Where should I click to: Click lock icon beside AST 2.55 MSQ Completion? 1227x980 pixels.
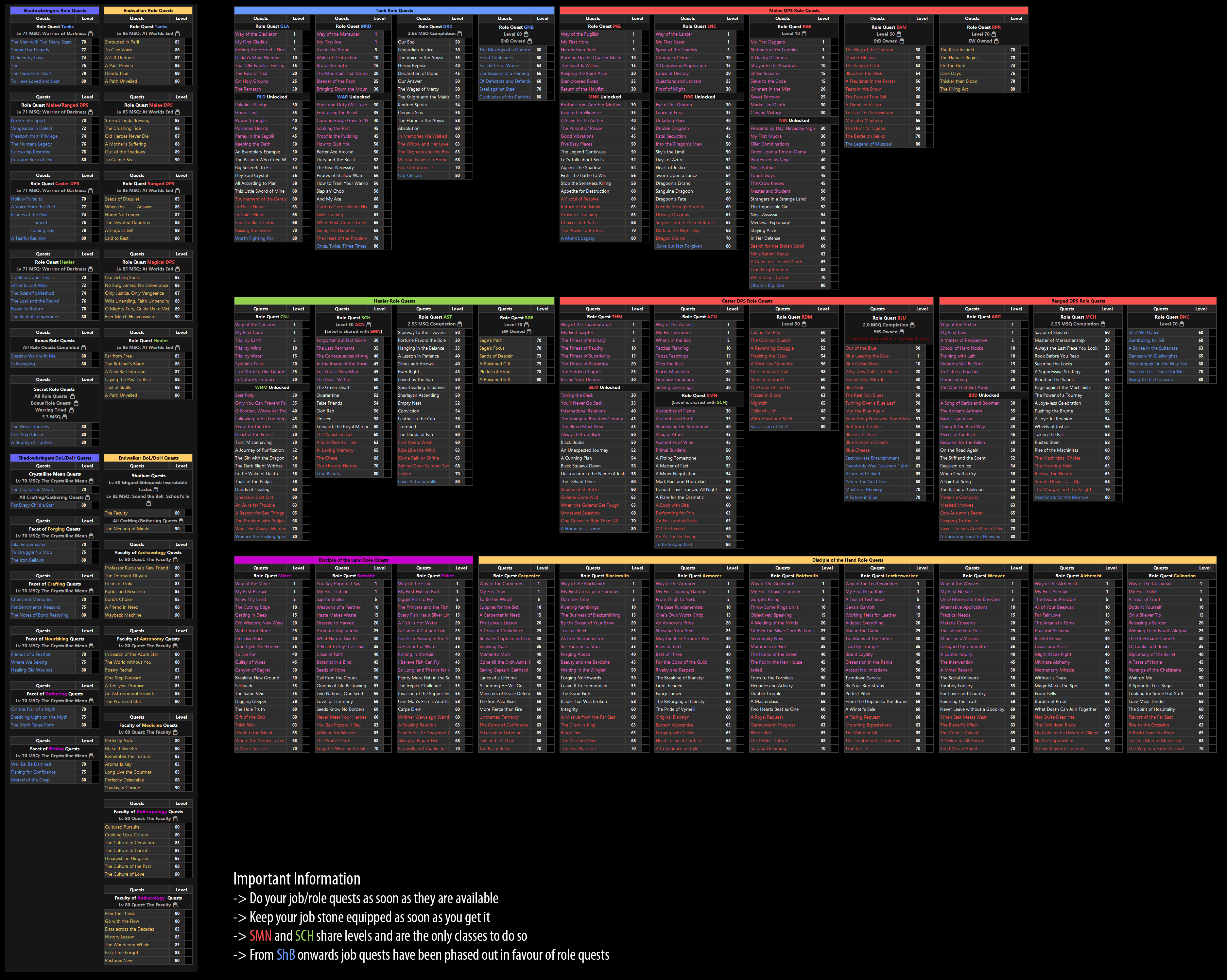point(460,324)
